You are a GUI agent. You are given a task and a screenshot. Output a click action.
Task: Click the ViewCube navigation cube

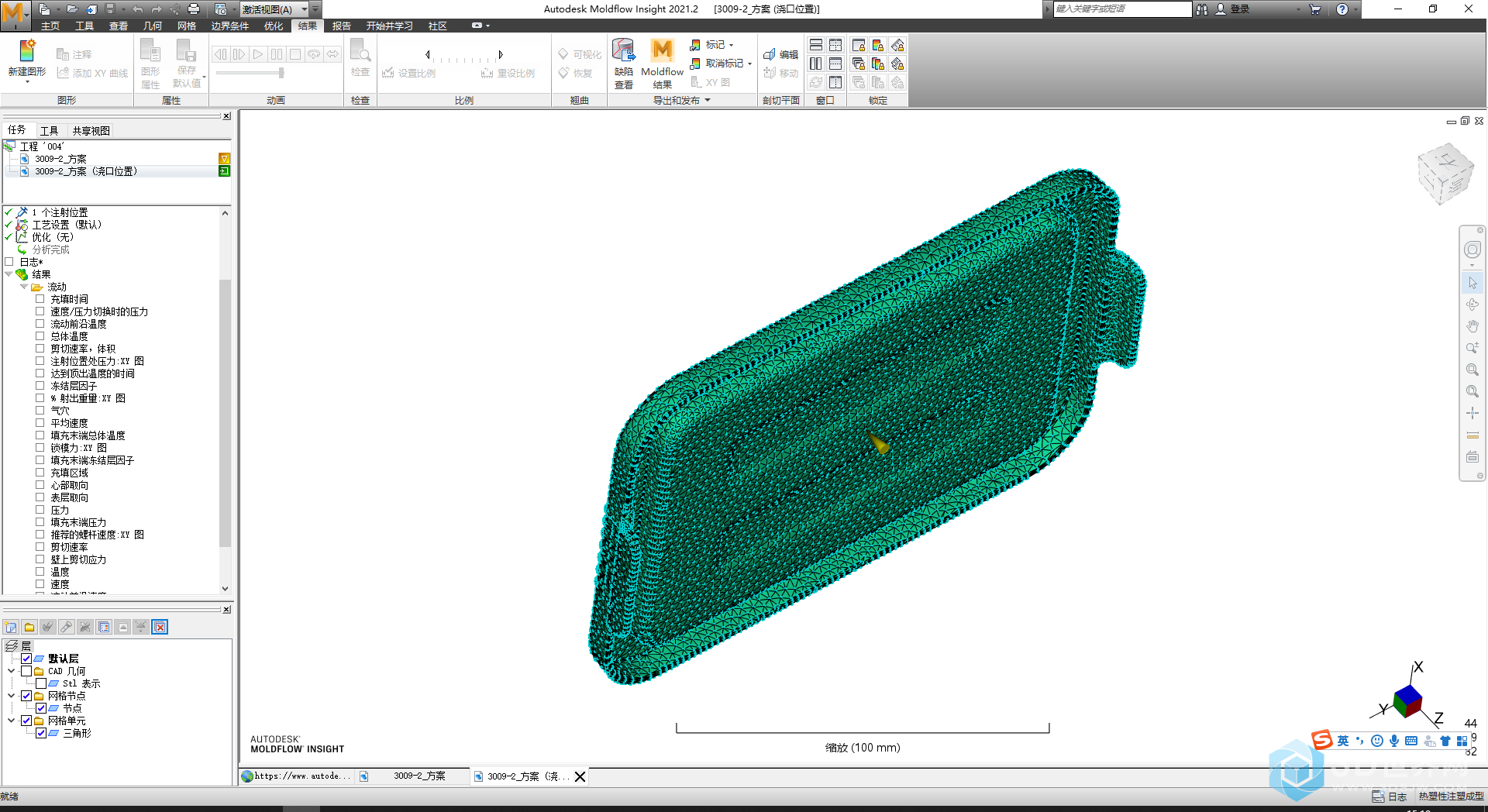1445,173
